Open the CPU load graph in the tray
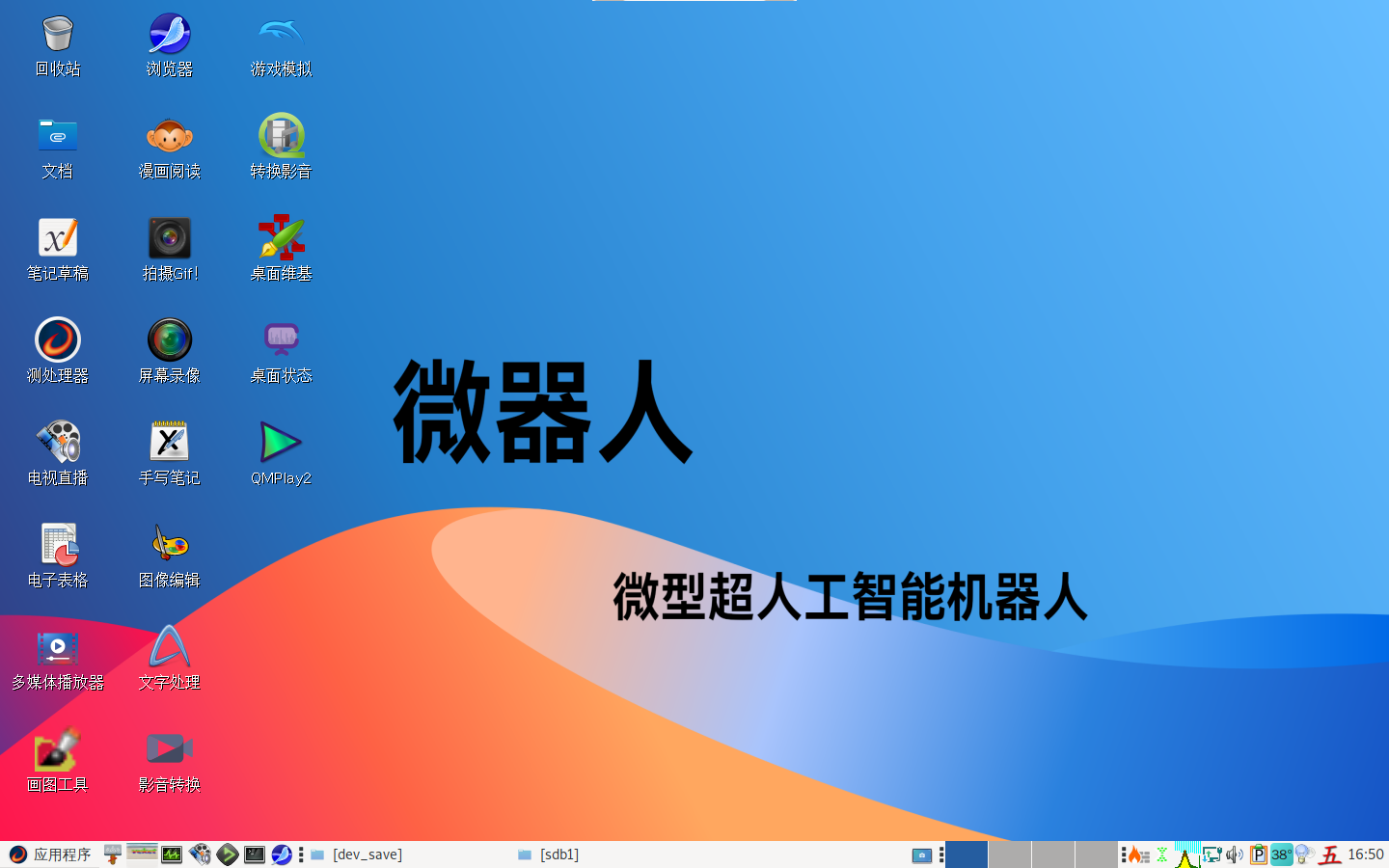This screenshot has height=868, width=1389. click(x=1187, y=854)
